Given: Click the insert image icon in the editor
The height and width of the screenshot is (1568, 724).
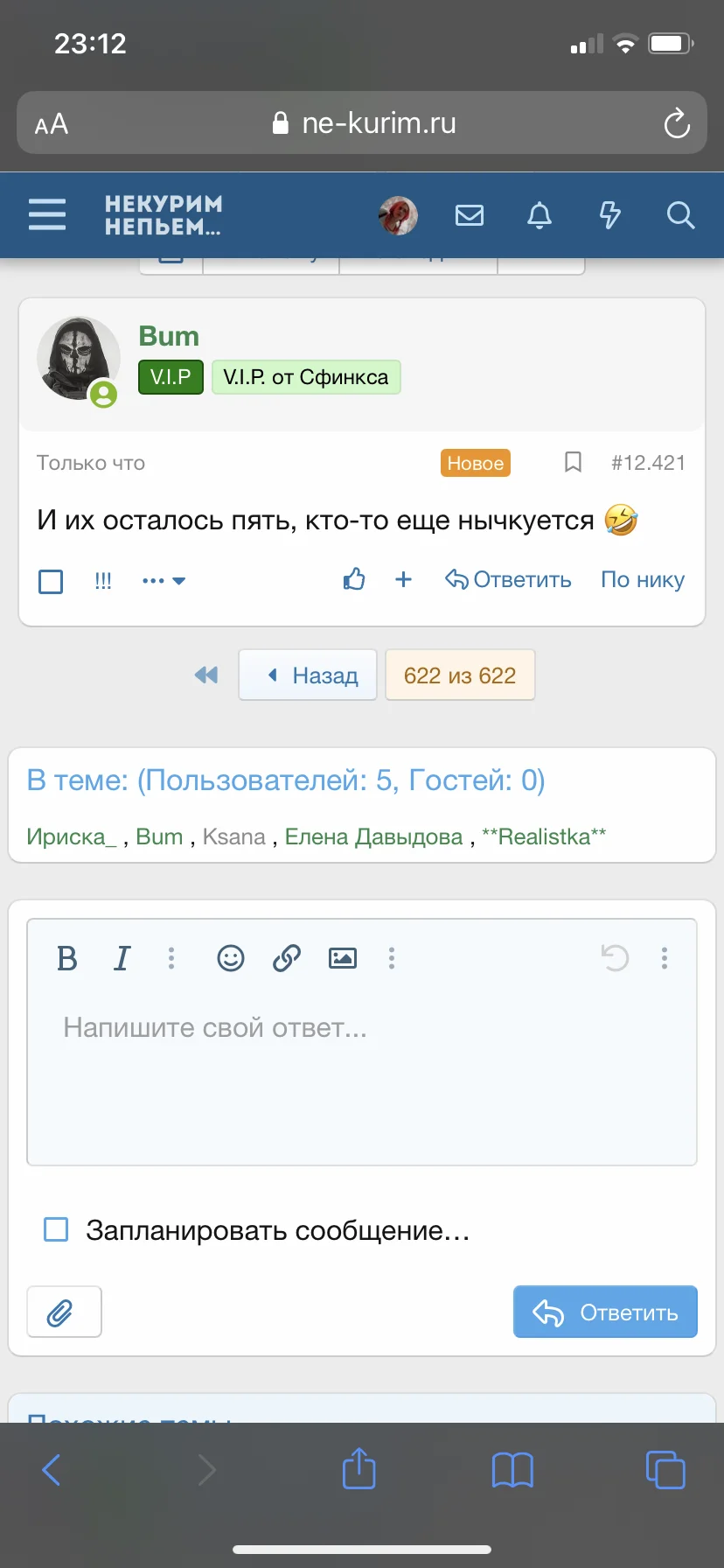Looking at the screenshot, I should [x=343, y=958].
